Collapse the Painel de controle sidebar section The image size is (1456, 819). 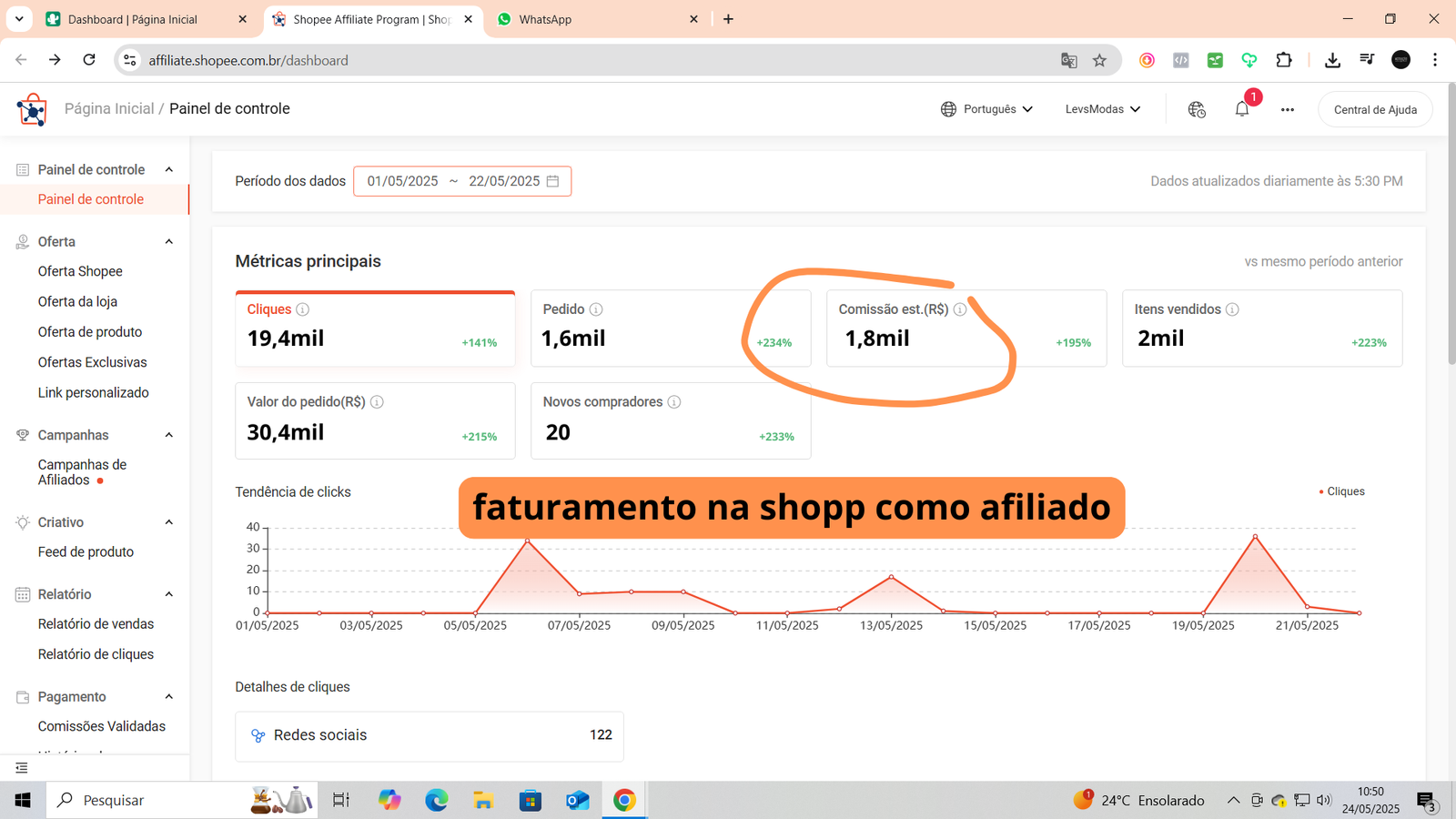click(169, 170)
